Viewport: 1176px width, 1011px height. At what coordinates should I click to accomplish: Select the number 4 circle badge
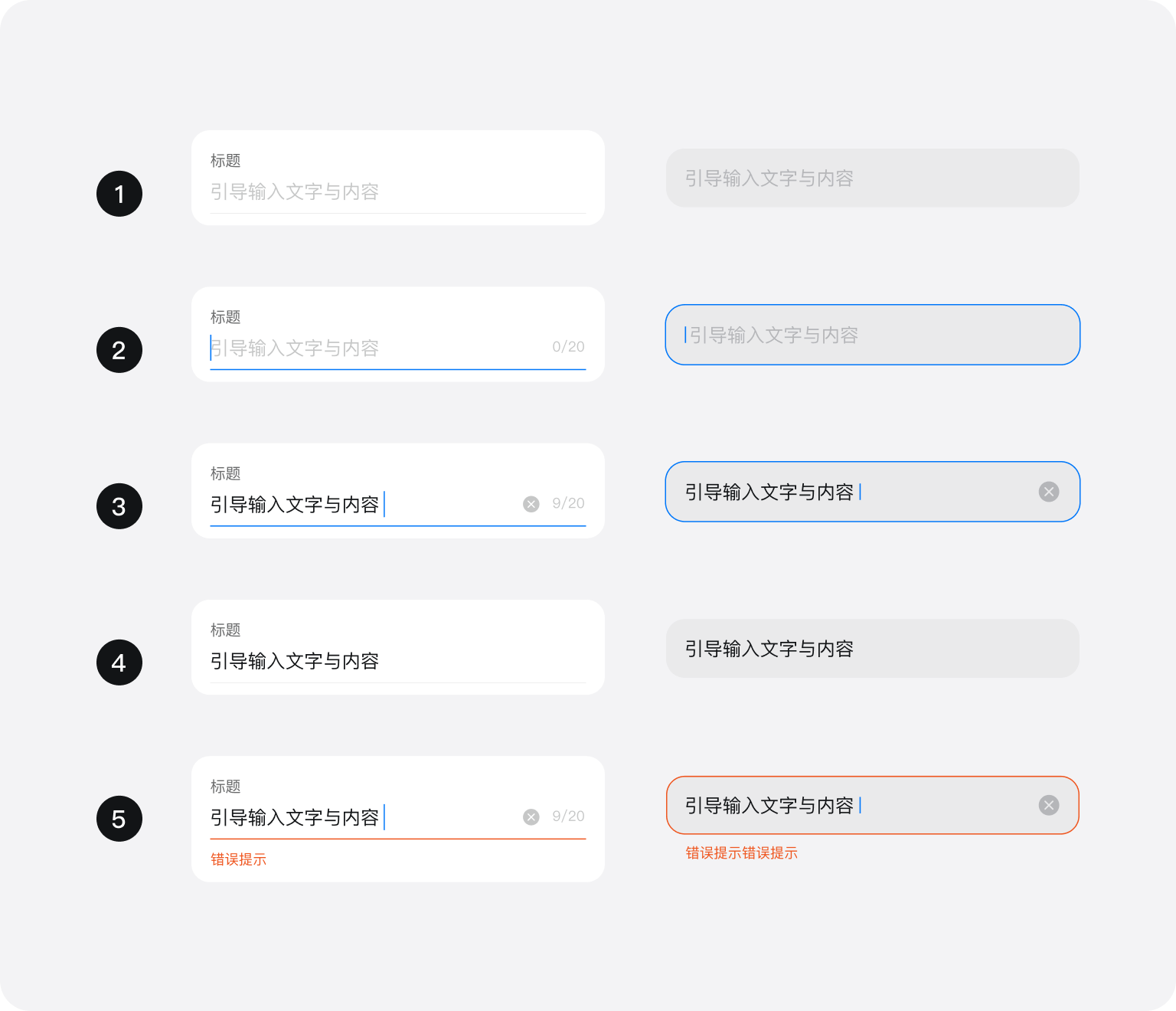[119, 663]
